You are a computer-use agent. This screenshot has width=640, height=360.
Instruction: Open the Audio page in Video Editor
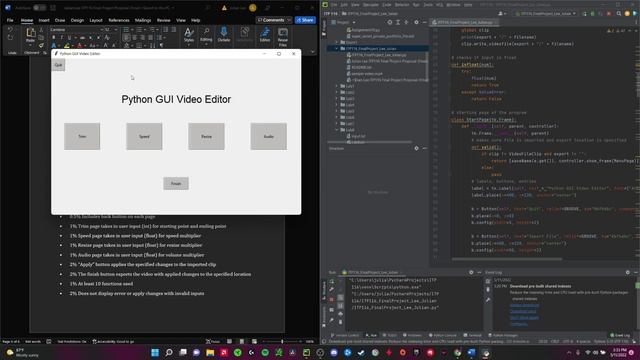click(x=269, y=136)
